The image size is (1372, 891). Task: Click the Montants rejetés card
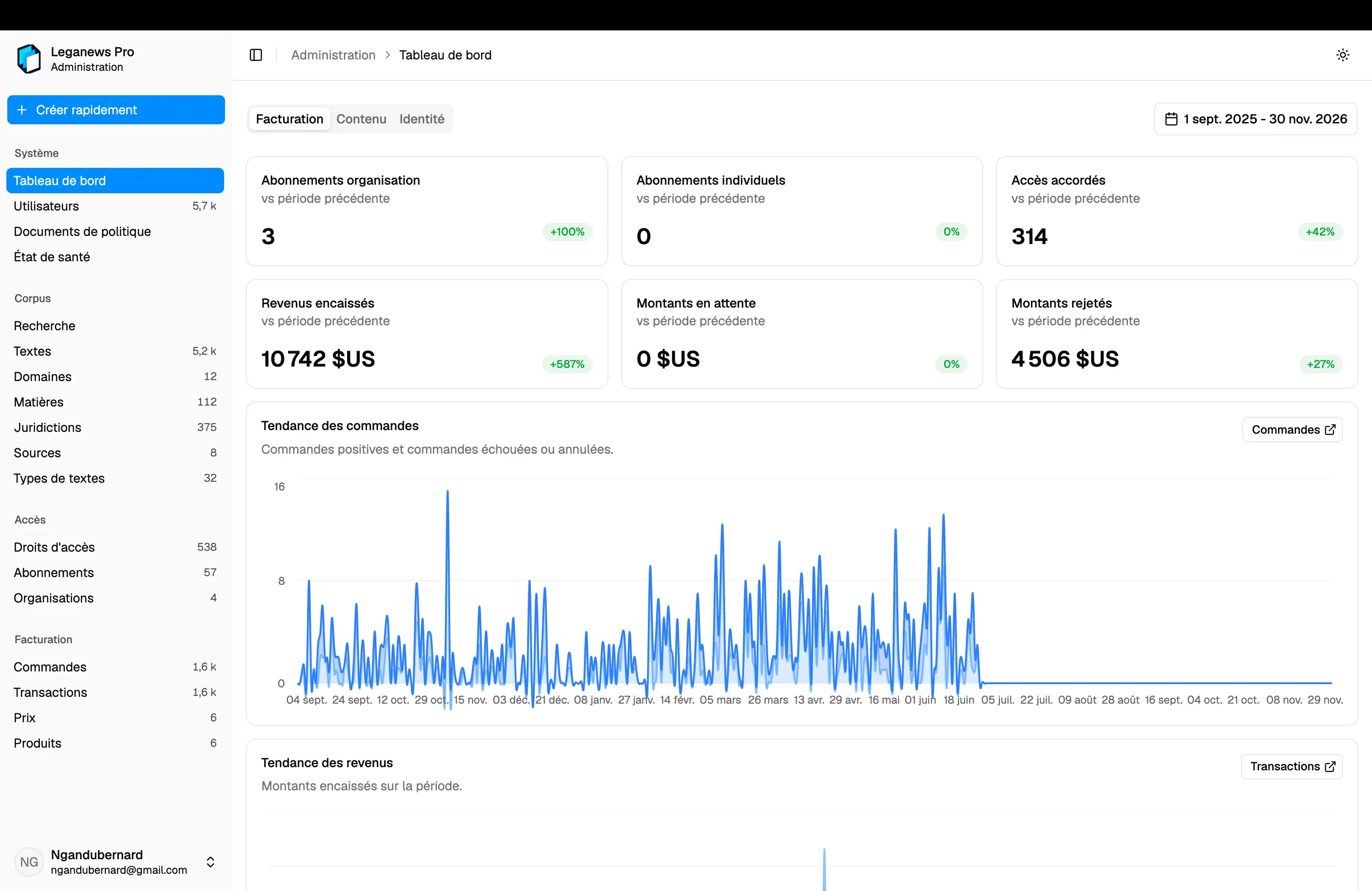1176,334
